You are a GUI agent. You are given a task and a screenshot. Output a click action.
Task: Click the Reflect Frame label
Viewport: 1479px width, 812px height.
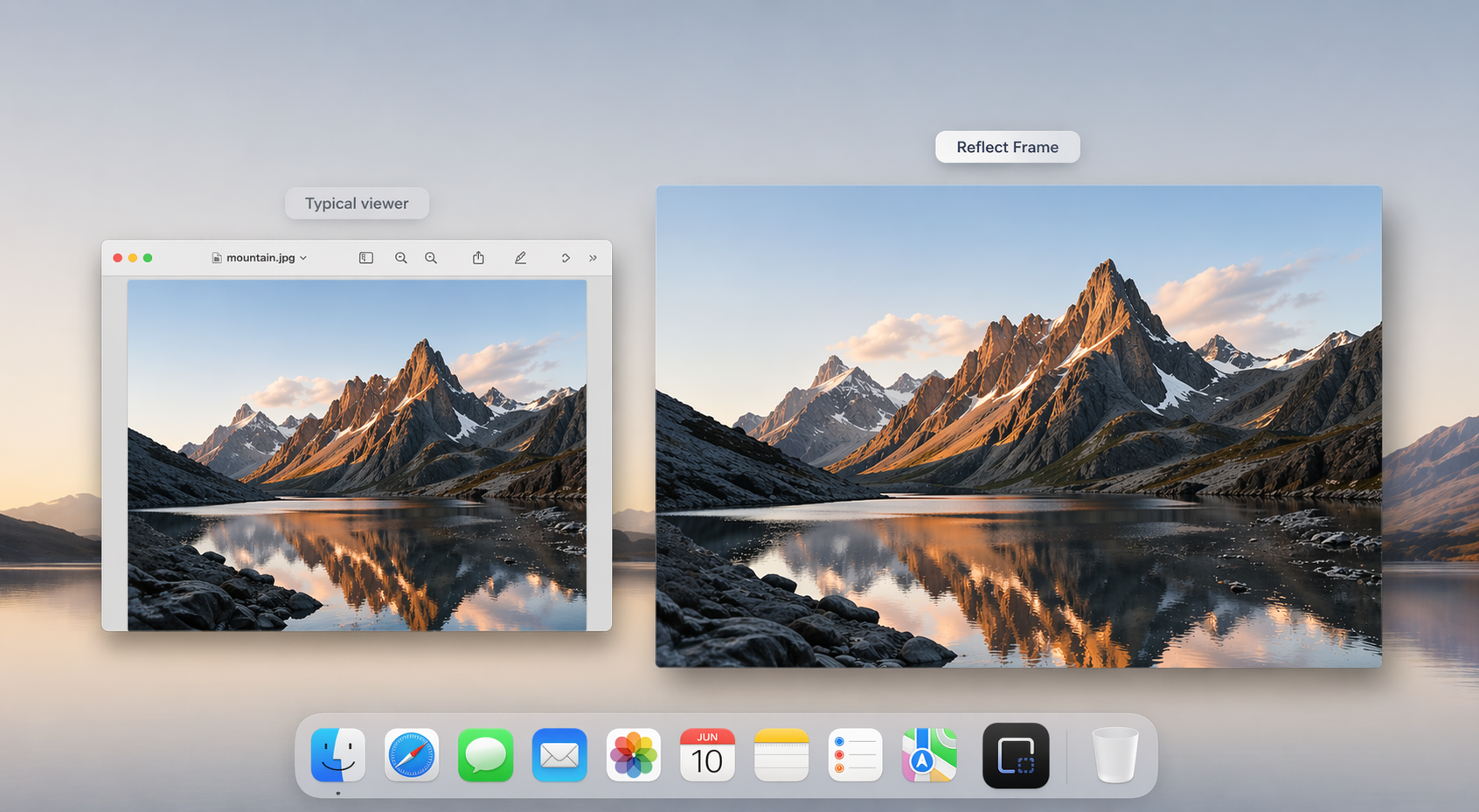[1008, 147]
